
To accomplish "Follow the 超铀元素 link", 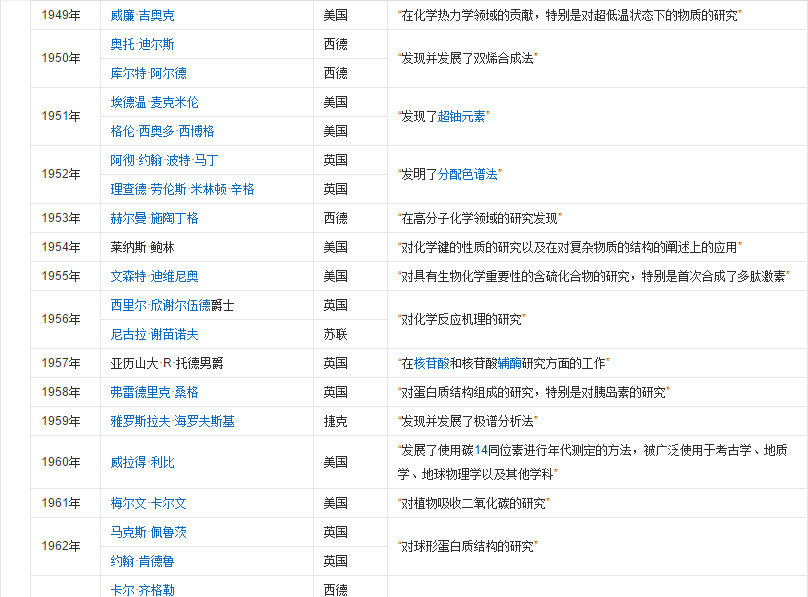I will (x=461, y=116).
